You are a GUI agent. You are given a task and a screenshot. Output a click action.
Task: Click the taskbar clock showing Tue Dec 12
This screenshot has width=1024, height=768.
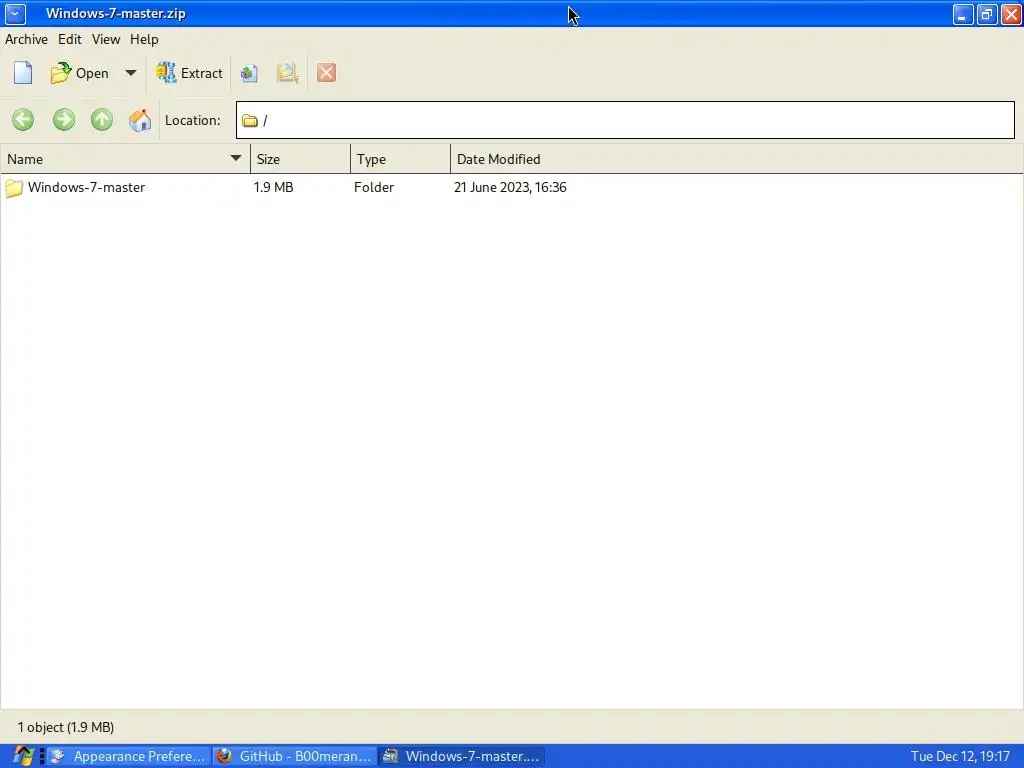tap(960, 756)
